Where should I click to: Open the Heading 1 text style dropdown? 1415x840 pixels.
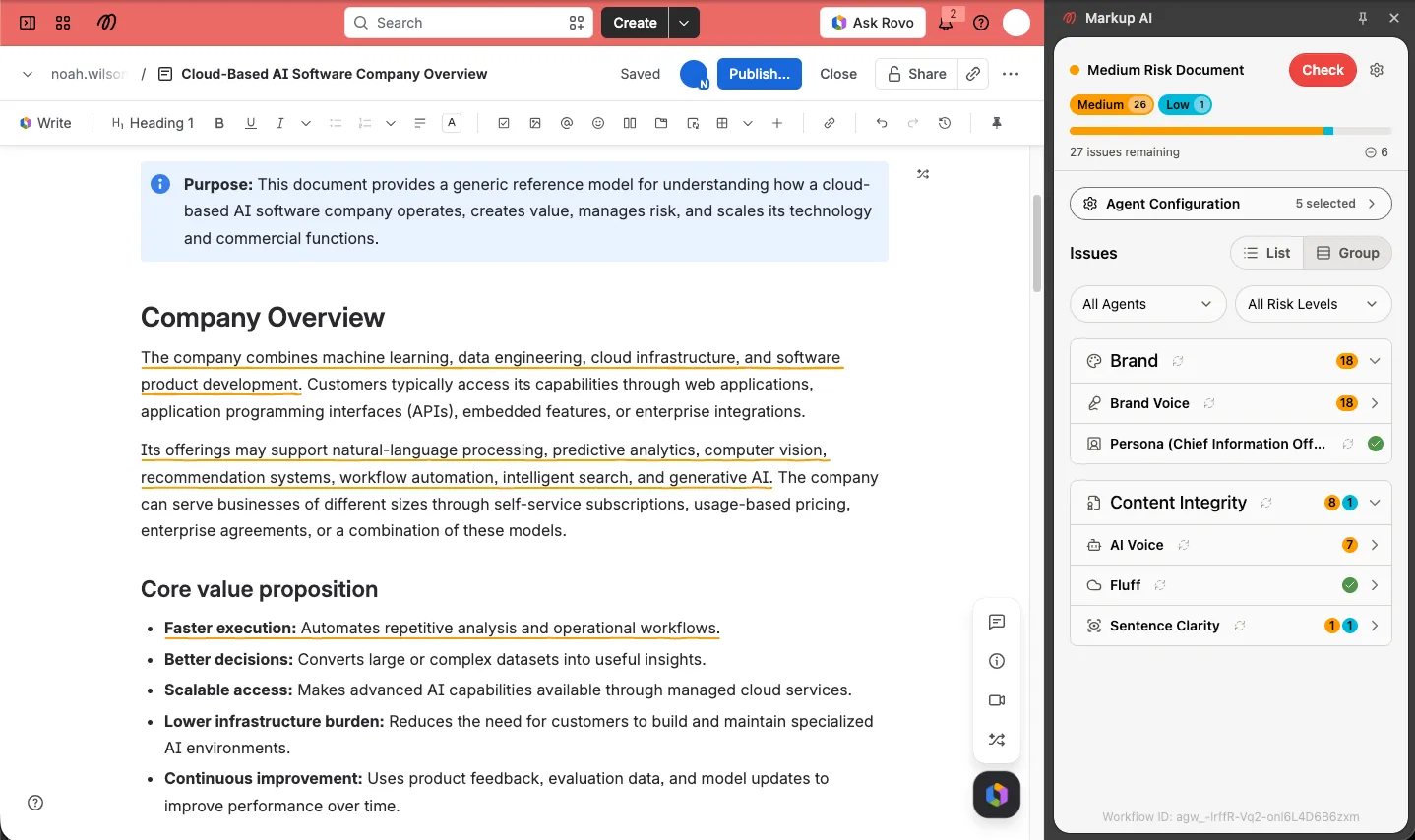153,123
